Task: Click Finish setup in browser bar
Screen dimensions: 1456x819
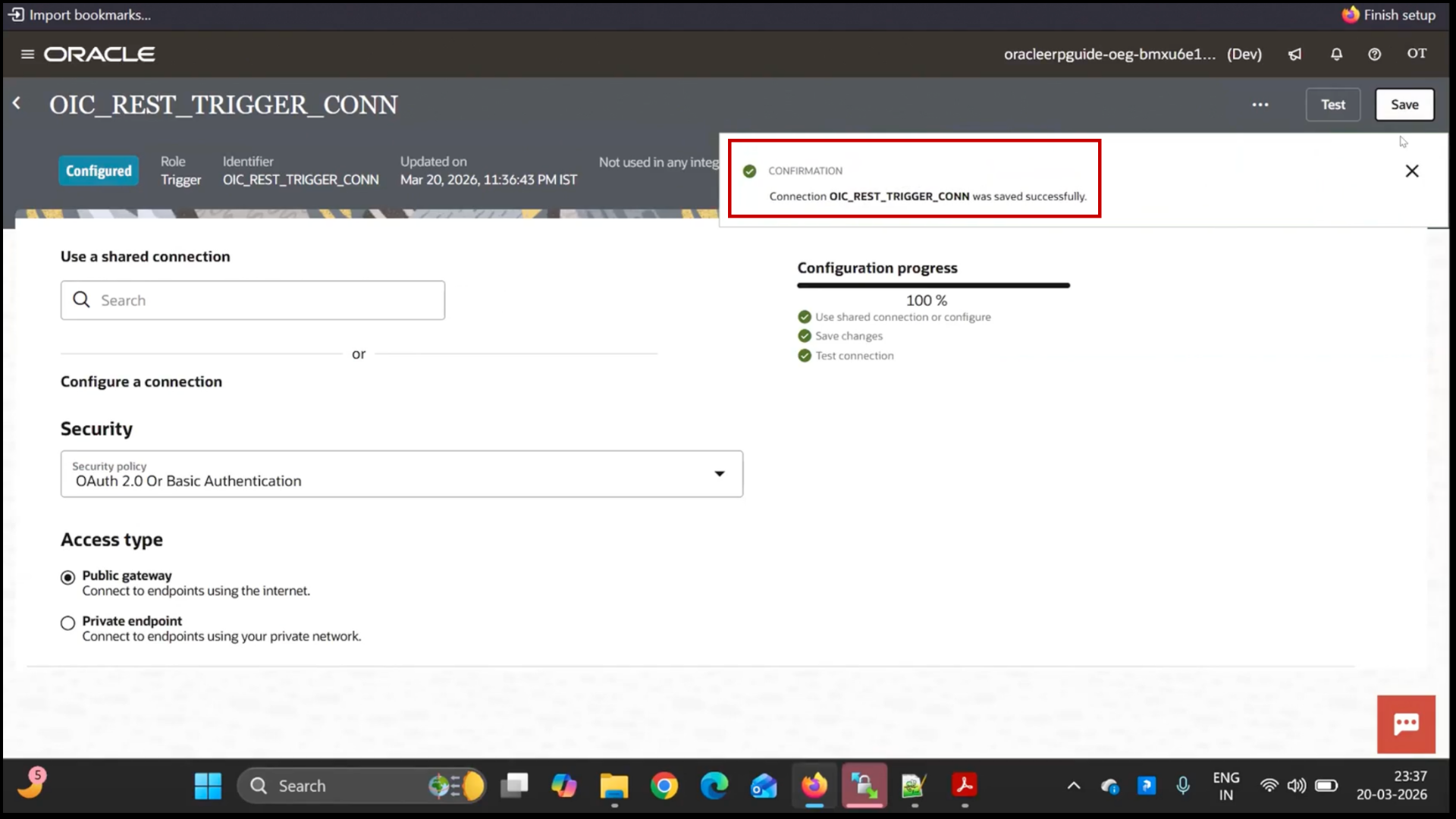Action: [x=1389, y=14]
